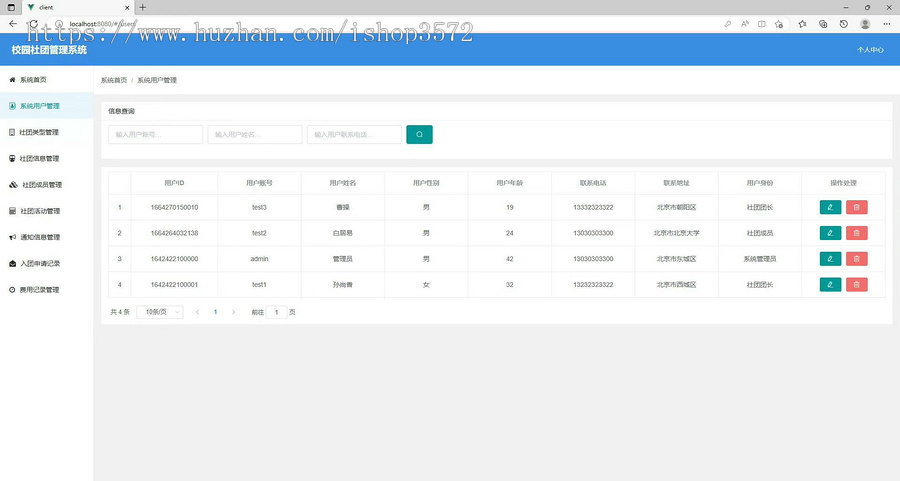The height and width of the screenshot is (481, 900).
Task: Click the admin account cell
Action: [259, 259]
